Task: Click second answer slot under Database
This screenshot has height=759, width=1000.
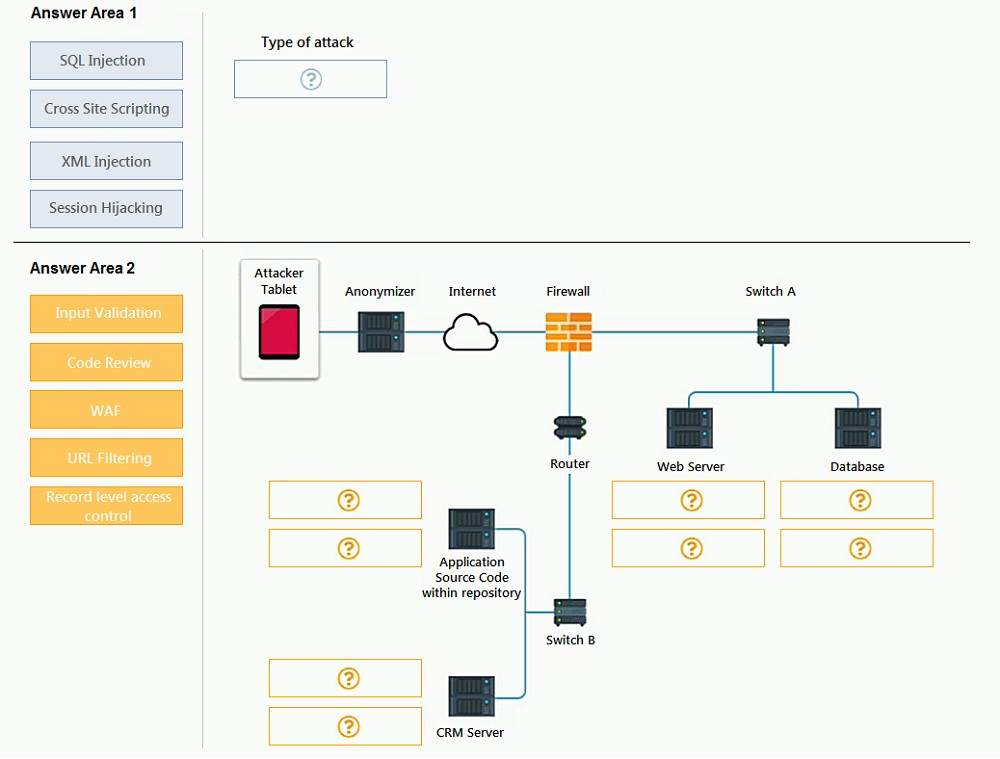Action: tap(857, 548)
